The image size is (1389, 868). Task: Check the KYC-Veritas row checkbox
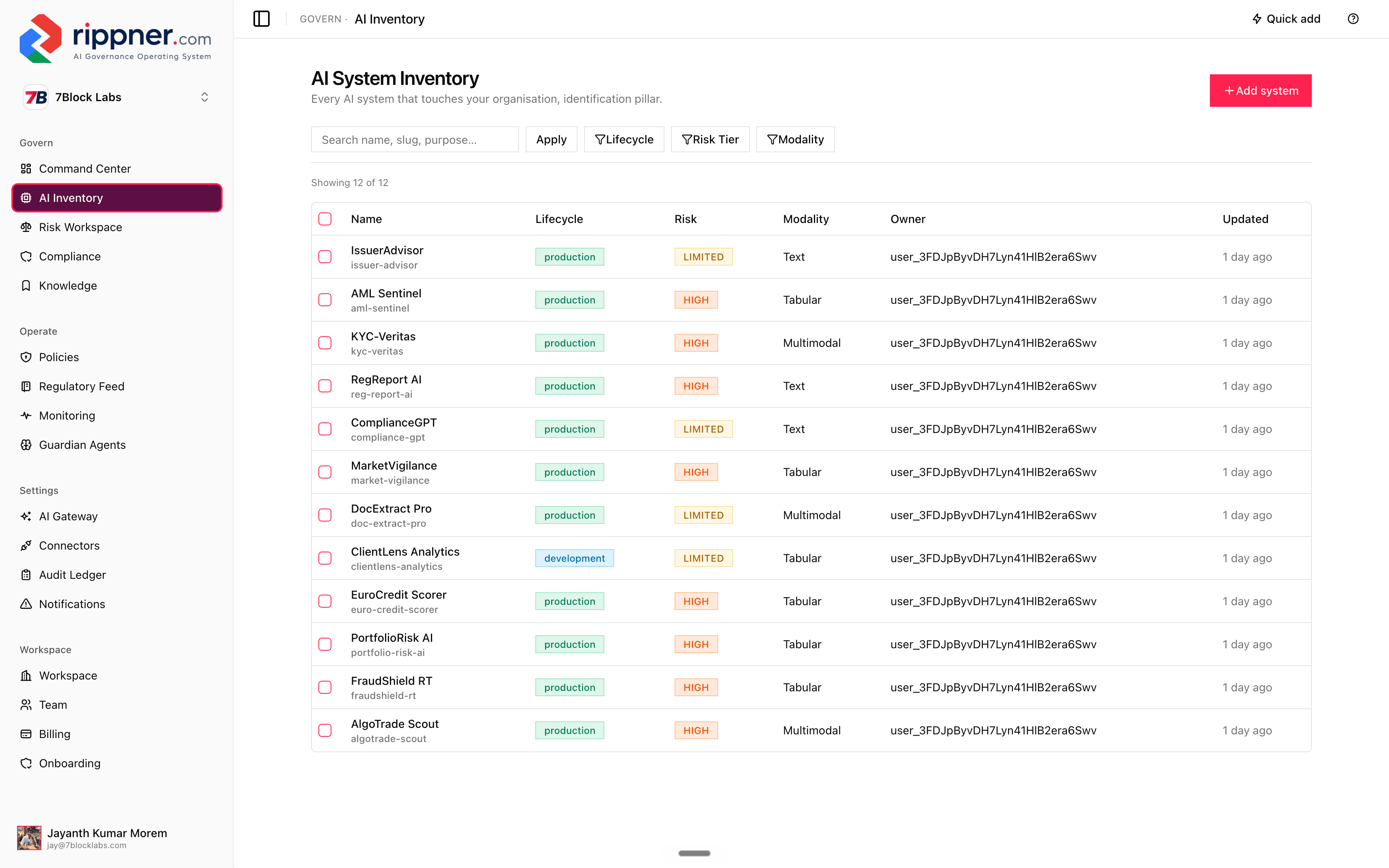pyautogui.click(x=325, y=343)
